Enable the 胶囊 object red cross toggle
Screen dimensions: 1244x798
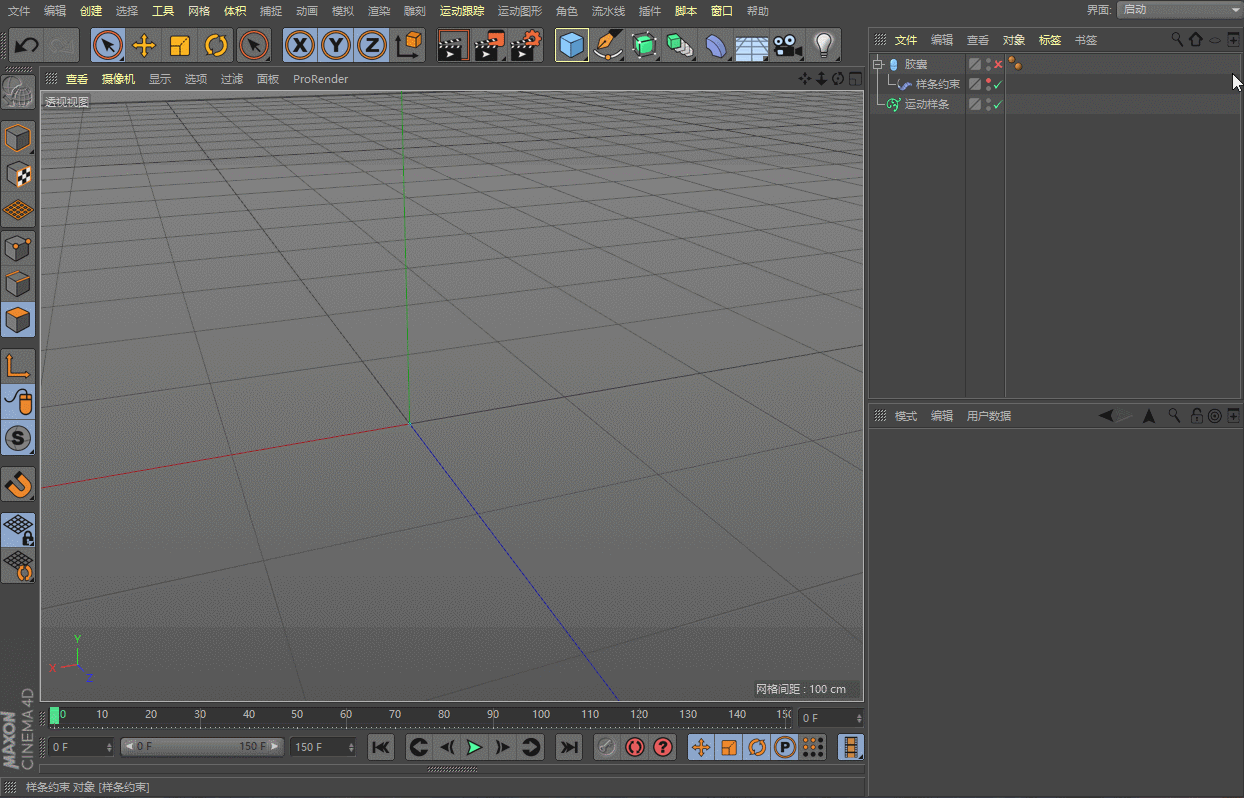998,64
